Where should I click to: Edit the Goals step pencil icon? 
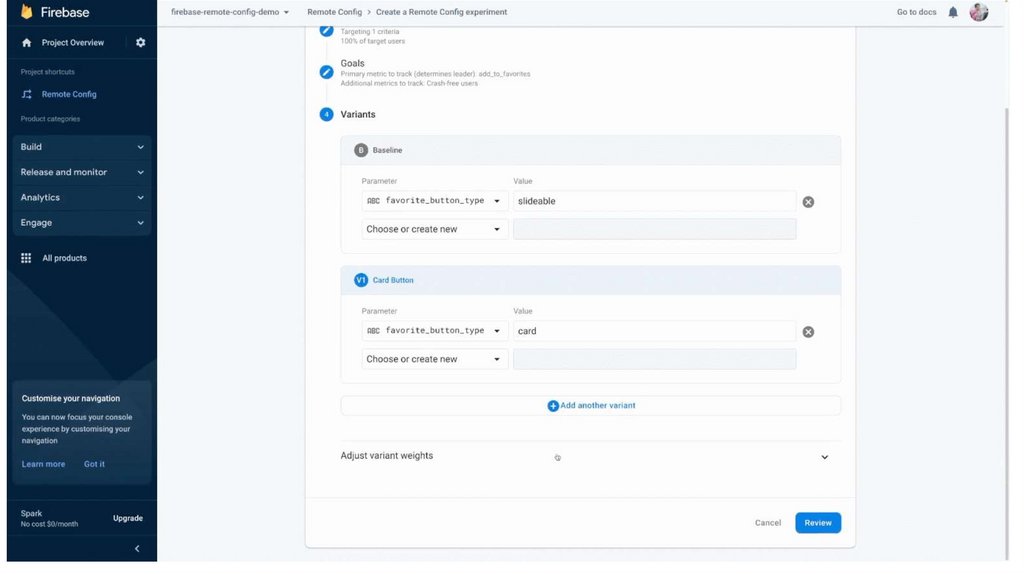326,72
